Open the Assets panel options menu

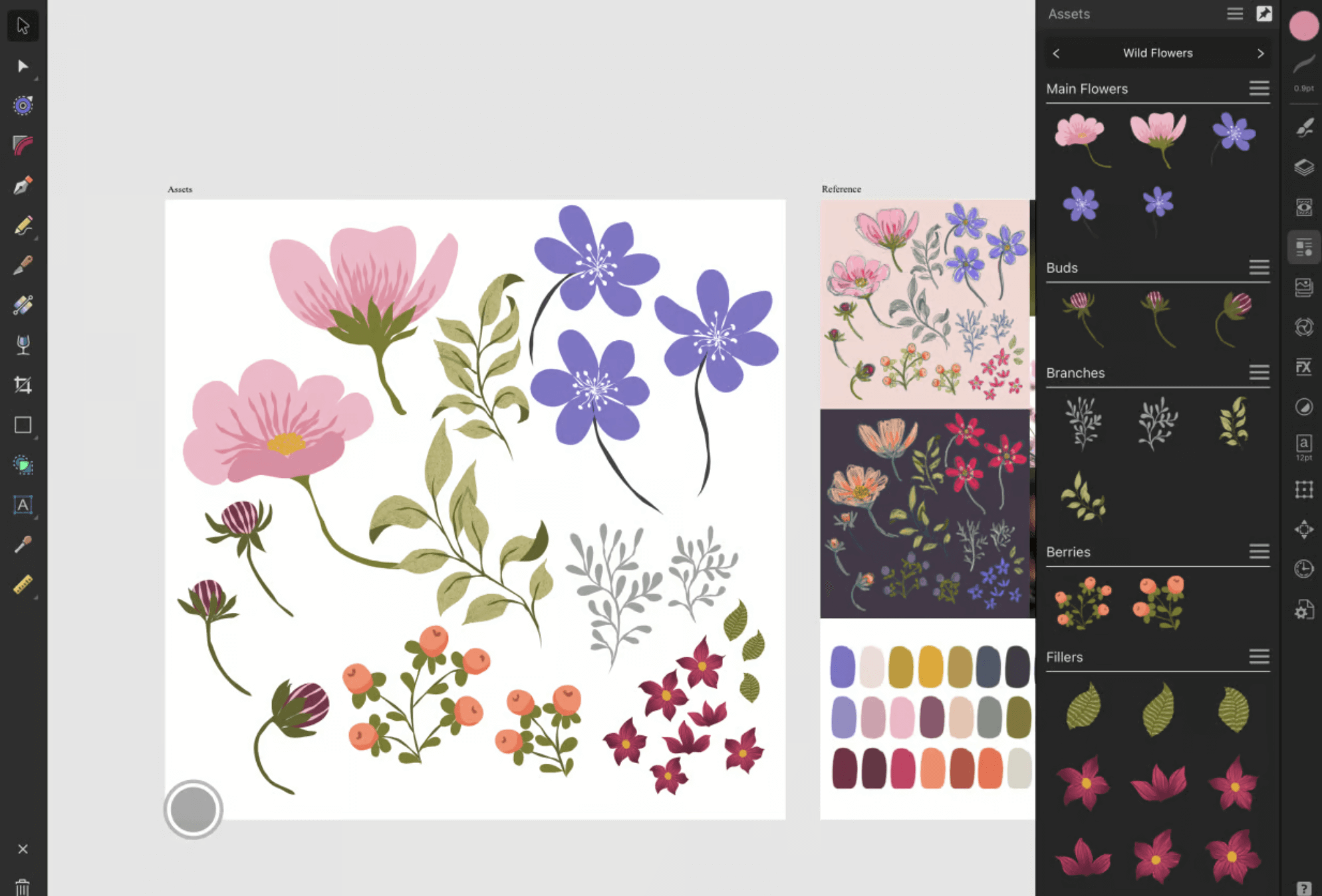[1235, 13]
